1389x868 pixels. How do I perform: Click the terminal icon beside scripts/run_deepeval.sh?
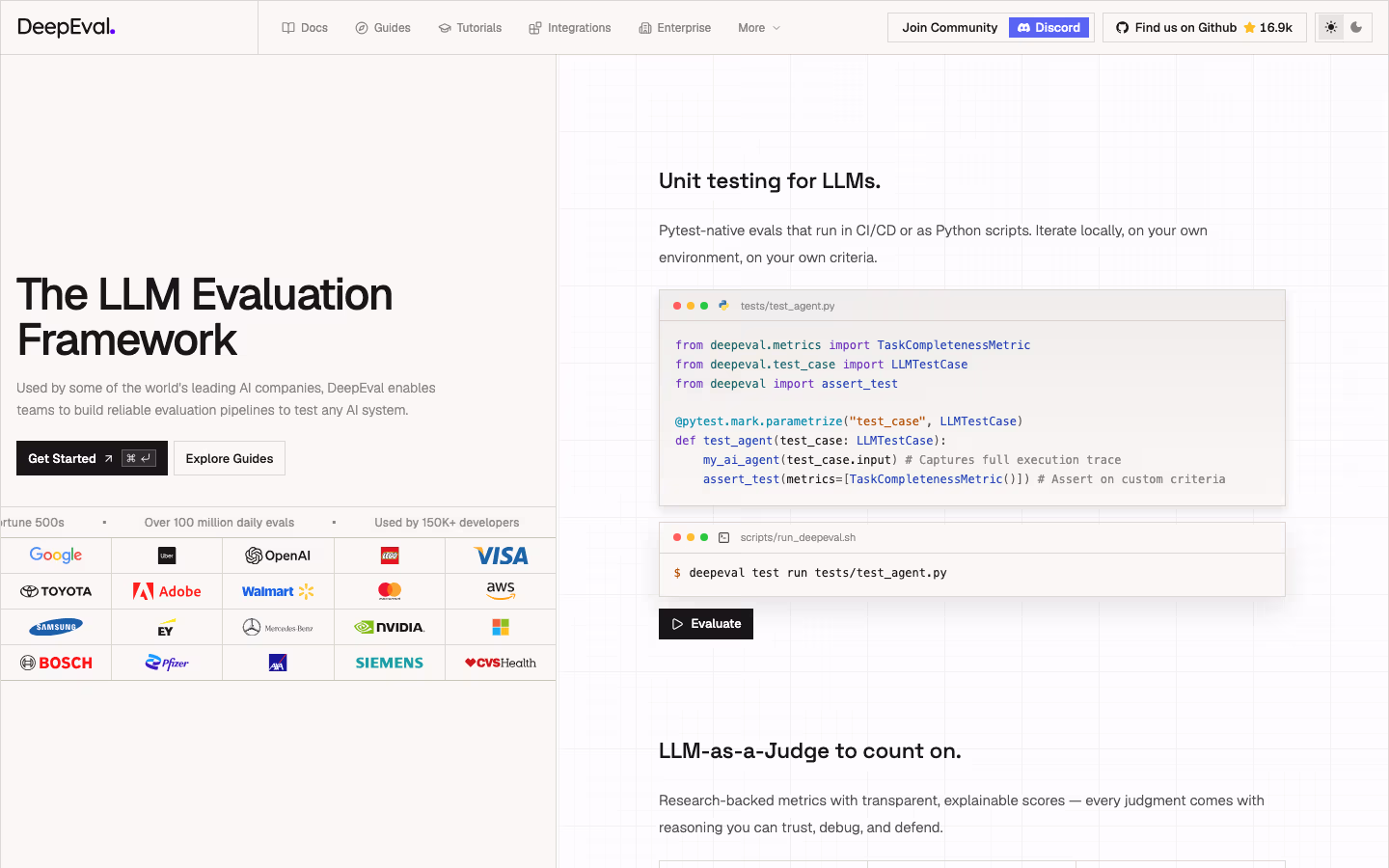pos(723,537)
